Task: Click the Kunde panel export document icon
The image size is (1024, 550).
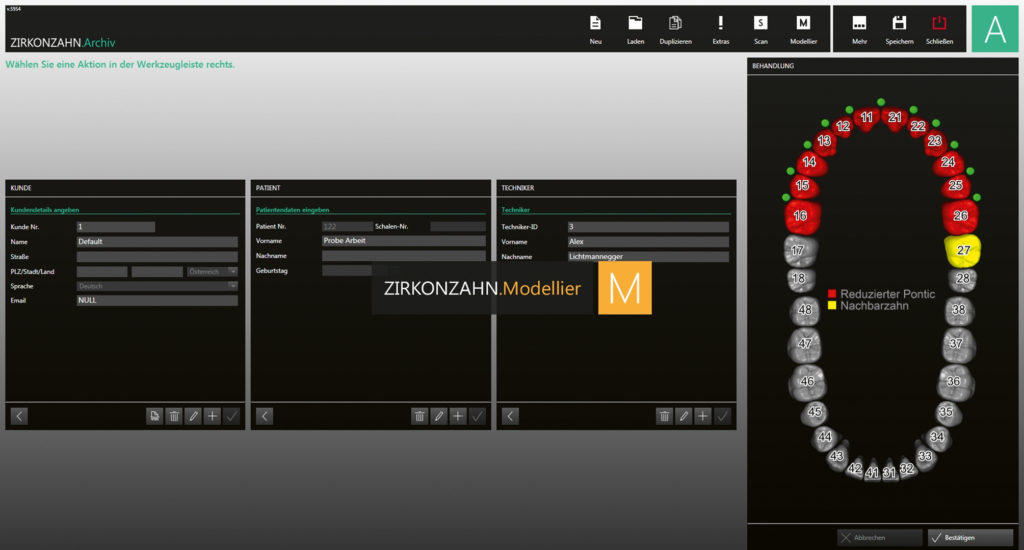Action: (x=154, y=416)
